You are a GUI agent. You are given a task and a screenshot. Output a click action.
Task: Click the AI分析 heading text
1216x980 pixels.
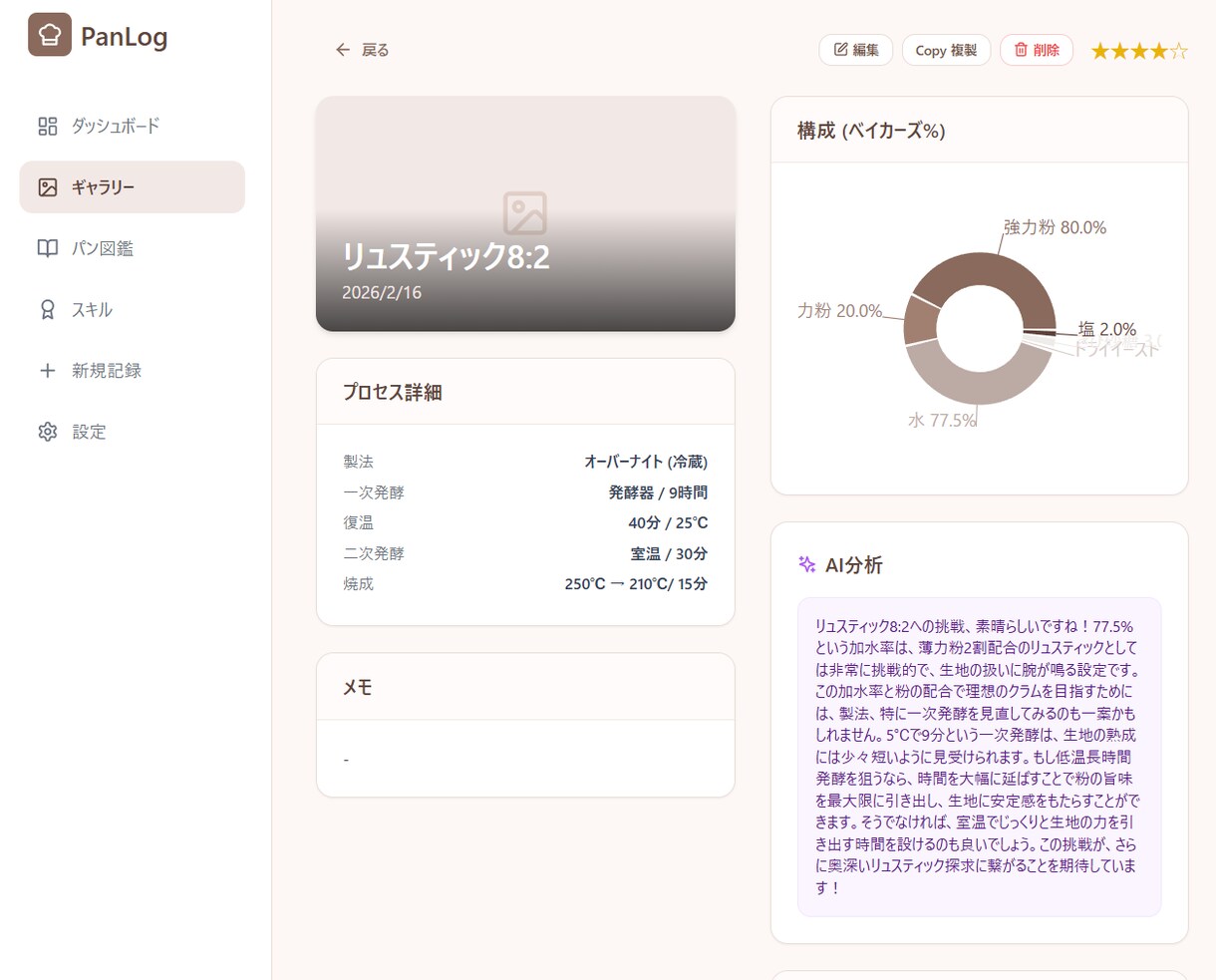(x=853, y=565)
